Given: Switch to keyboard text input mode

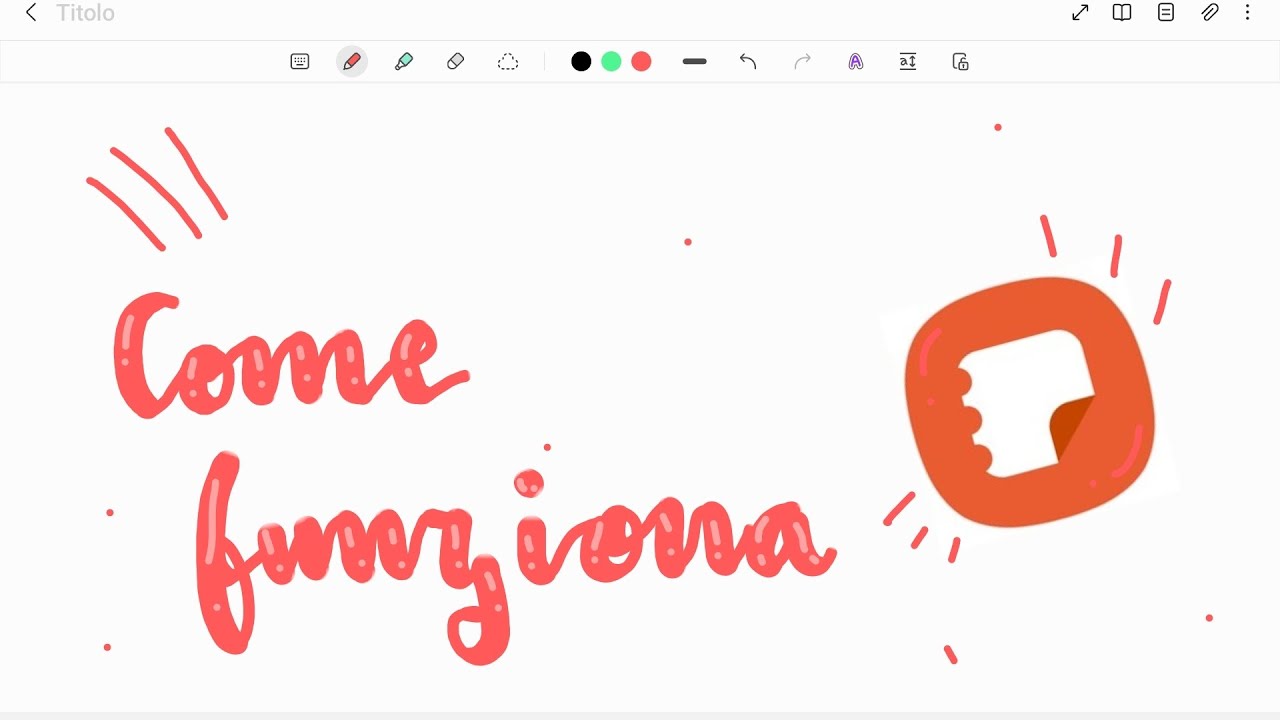Looking at the screenshot, I should click(x=300, y=62).
